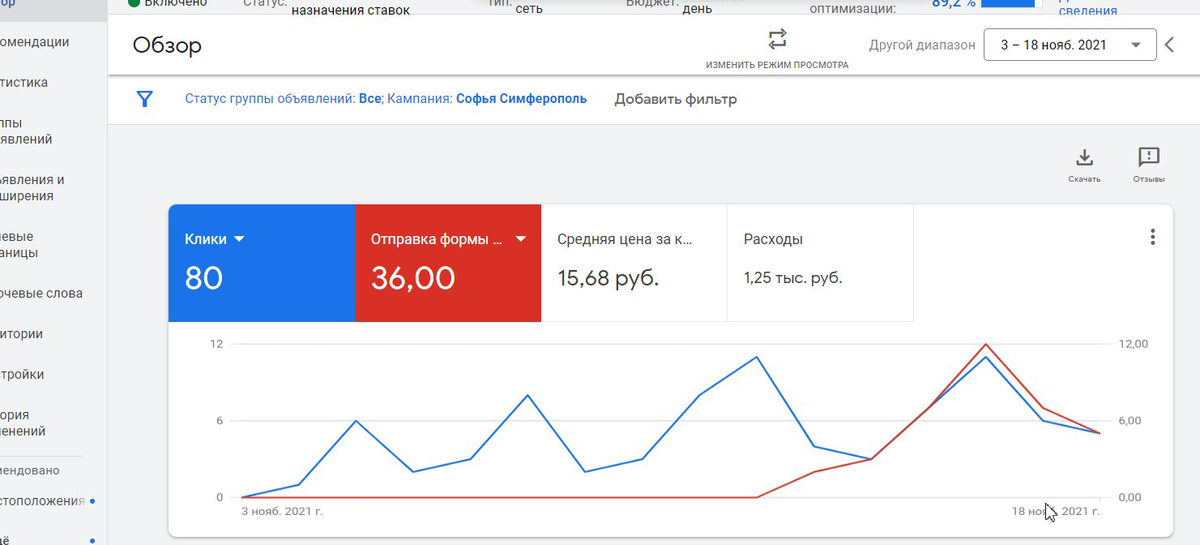Click the 3 нояб. 2021 г. axis label
1200x545 pixels.
coord(283,511)
